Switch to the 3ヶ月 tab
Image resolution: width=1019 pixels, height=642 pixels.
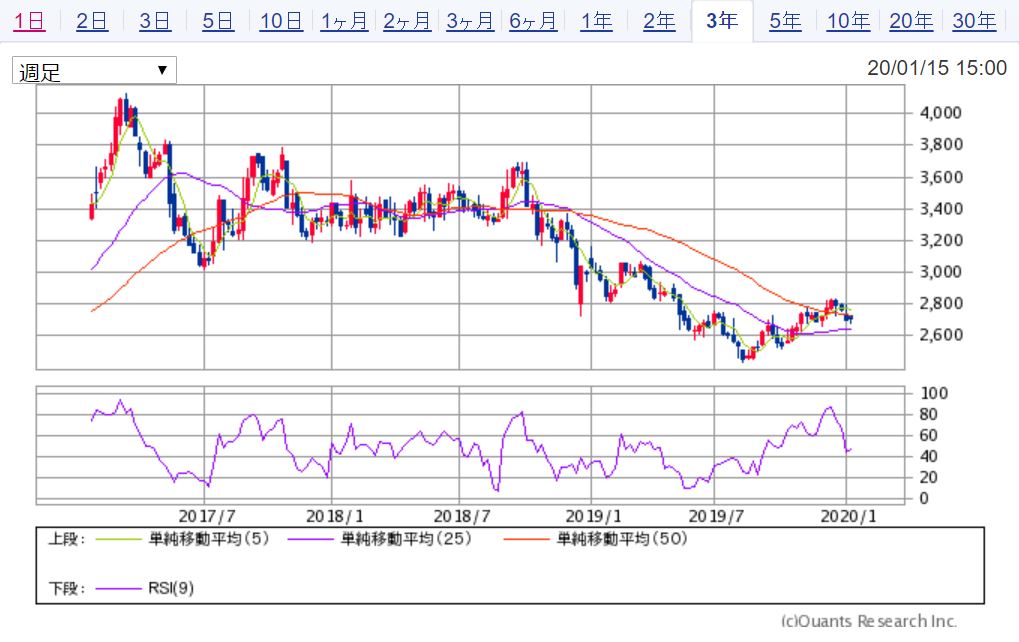pos(470,21)
